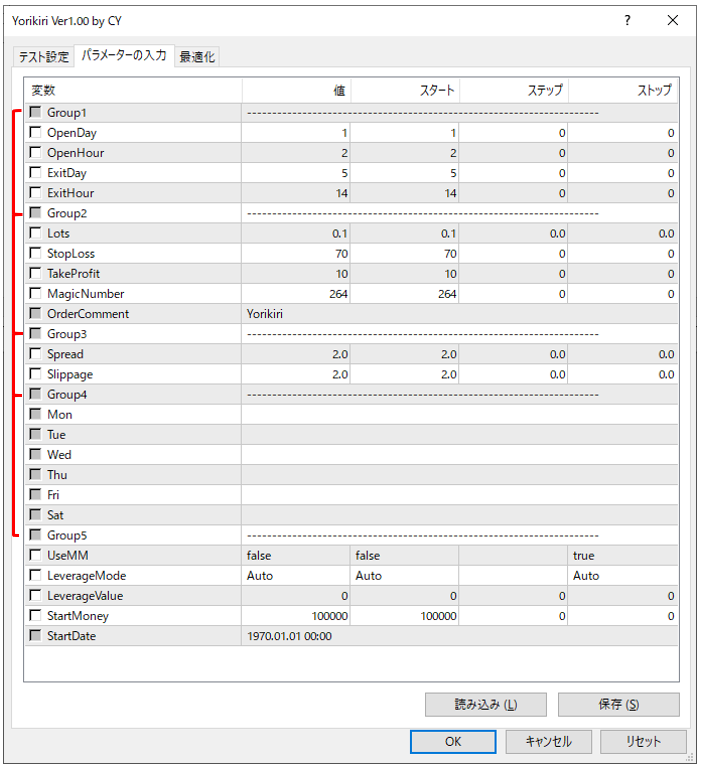
Task: Enable the OpenDay optimization checkbox
Action: pos(36,133)
